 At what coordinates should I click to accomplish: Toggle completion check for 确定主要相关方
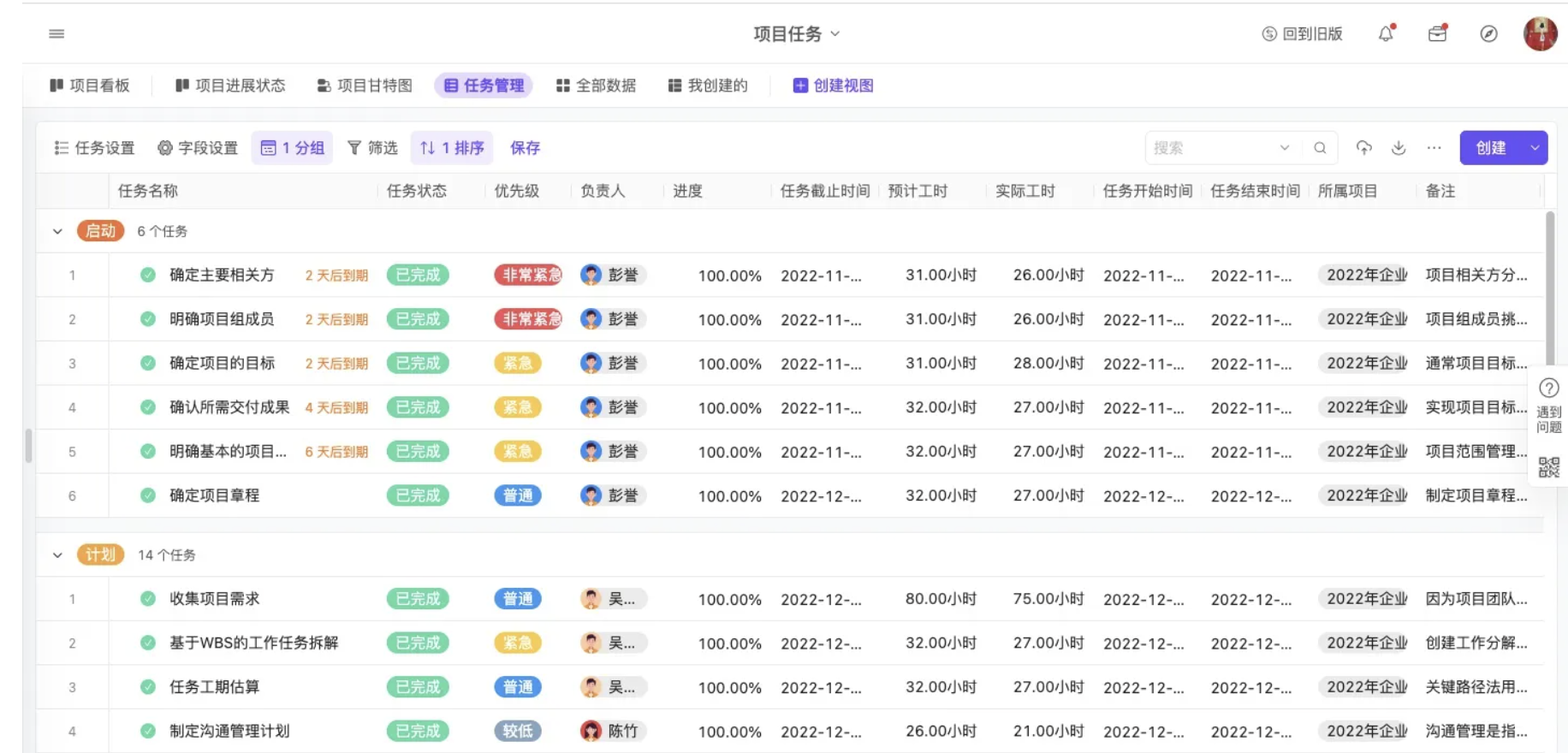[x=148, y=275]
